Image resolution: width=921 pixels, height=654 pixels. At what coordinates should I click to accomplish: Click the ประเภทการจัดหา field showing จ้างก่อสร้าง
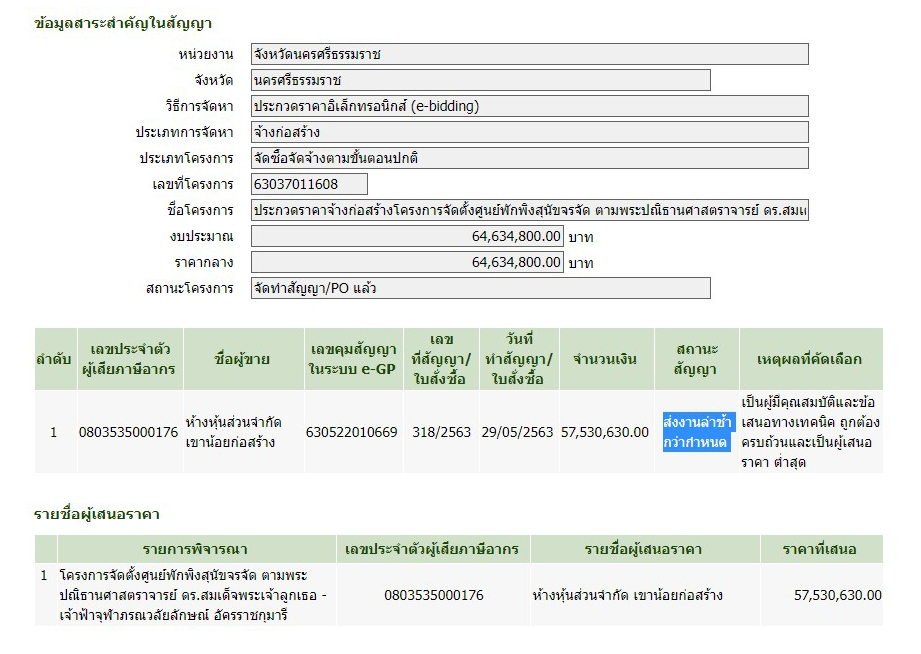click(529, 132)
